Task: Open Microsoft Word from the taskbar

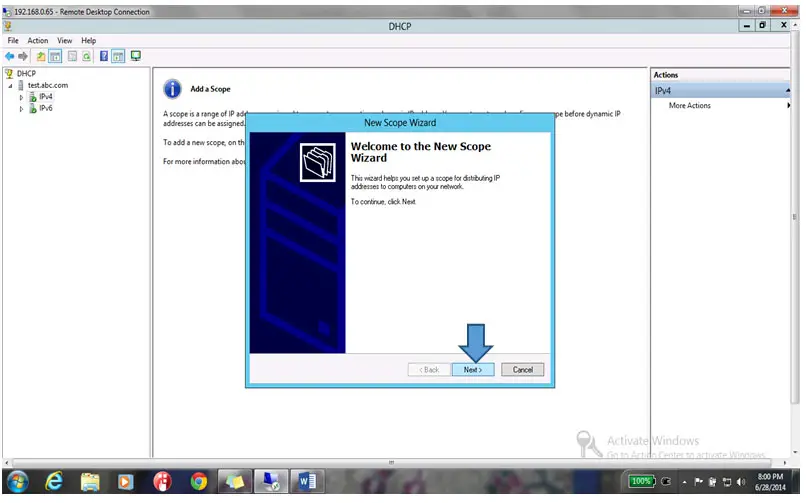Action: [307, 482]
